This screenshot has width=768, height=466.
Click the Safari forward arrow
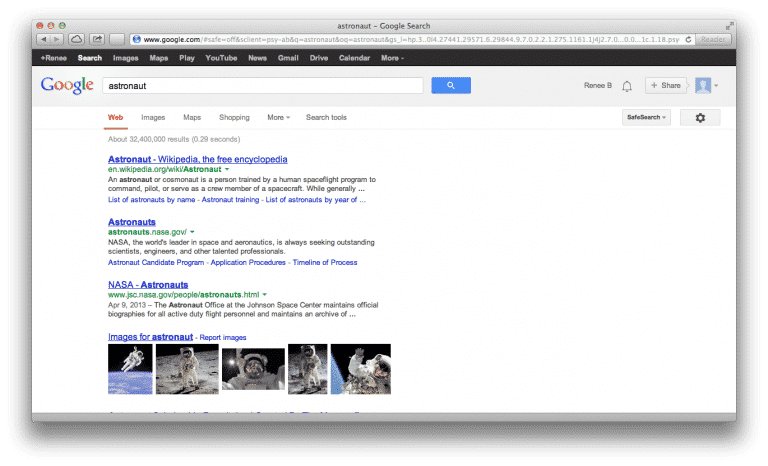(58, 39)
